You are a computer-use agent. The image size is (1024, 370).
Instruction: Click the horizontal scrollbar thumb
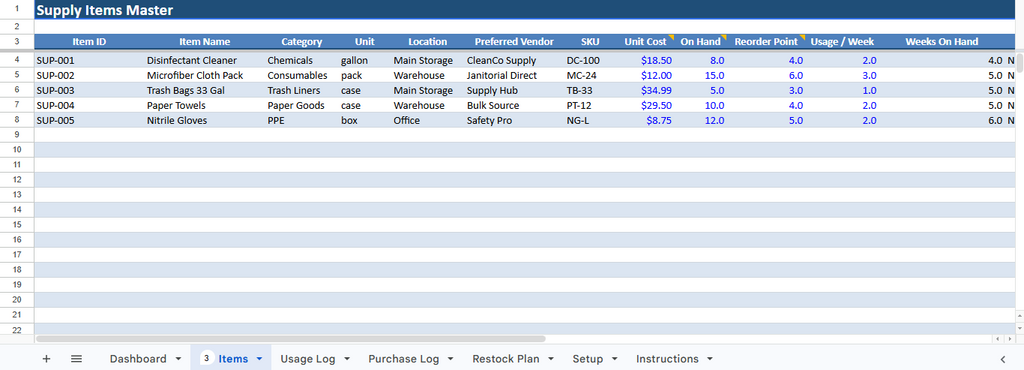(290, 339)
